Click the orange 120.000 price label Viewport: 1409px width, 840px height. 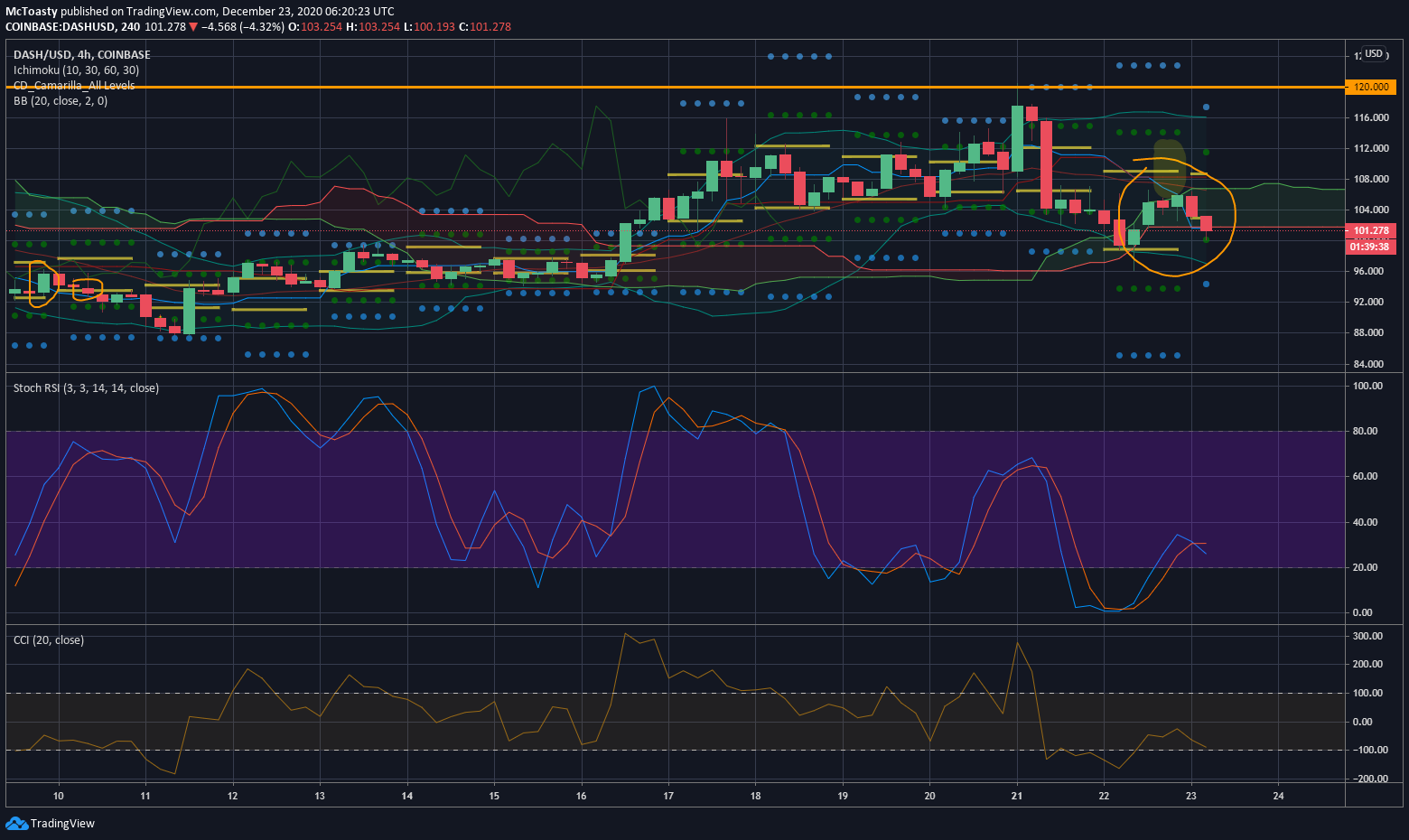click(x=1370, y=87)
